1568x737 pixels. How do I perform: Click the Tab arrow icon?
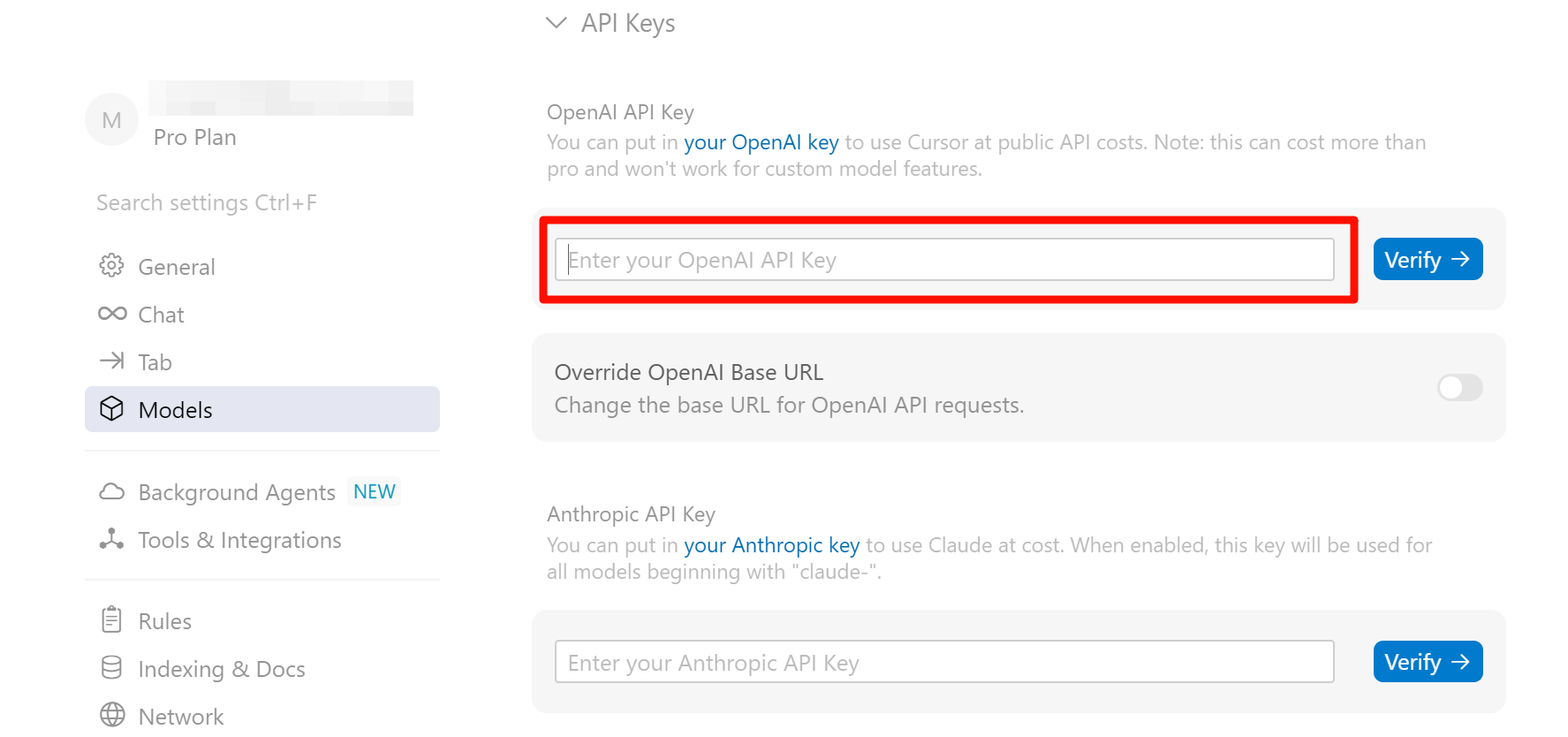tap(112, 361)
